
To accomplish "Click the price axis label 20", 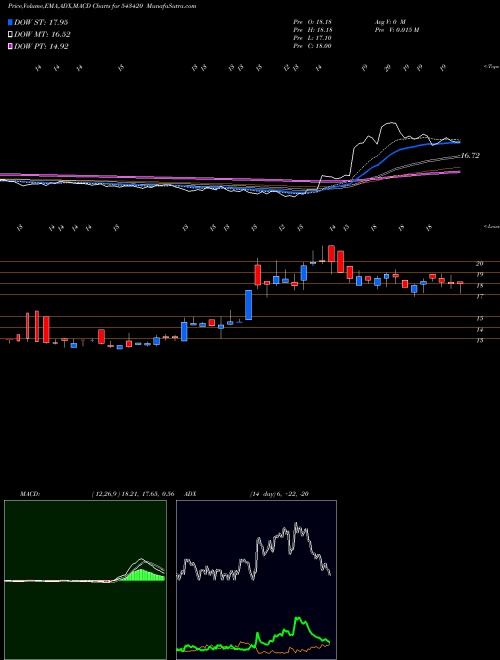I will click(479, 263).
